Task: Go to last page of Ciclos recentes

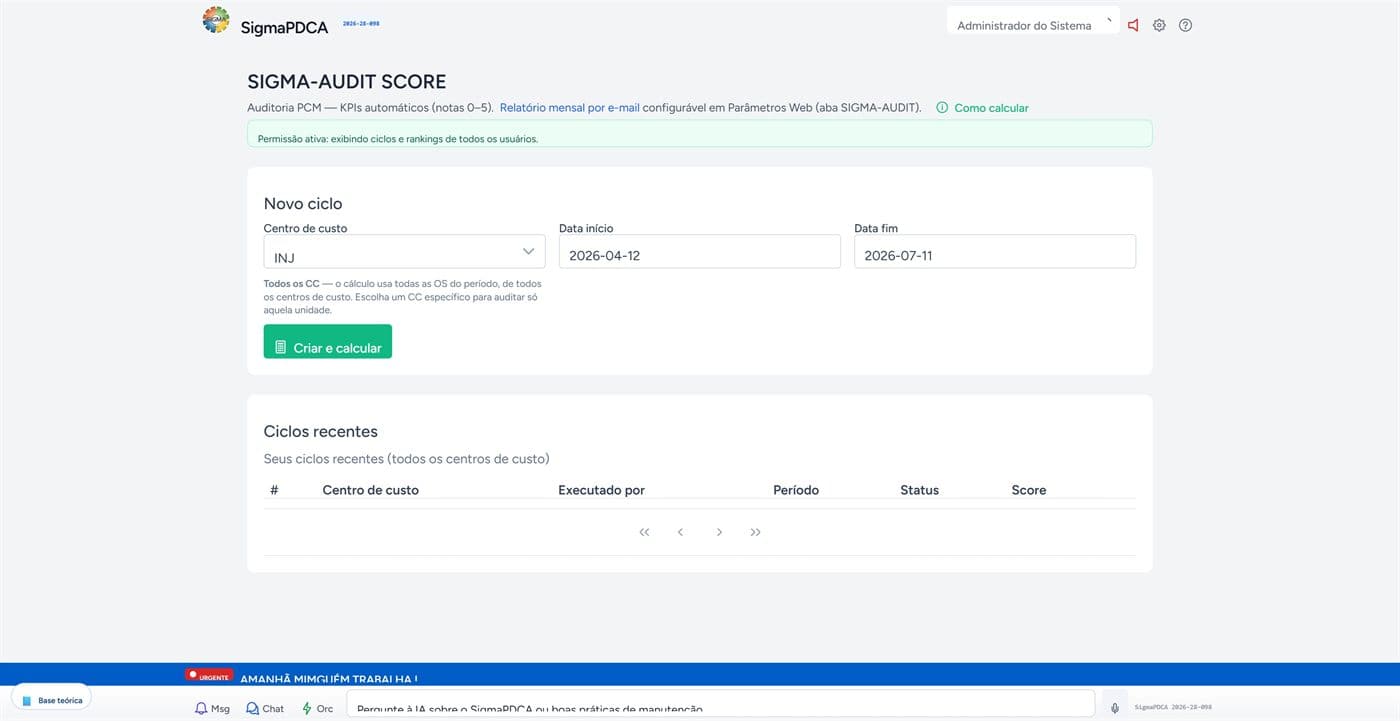Action: point(755,532)
